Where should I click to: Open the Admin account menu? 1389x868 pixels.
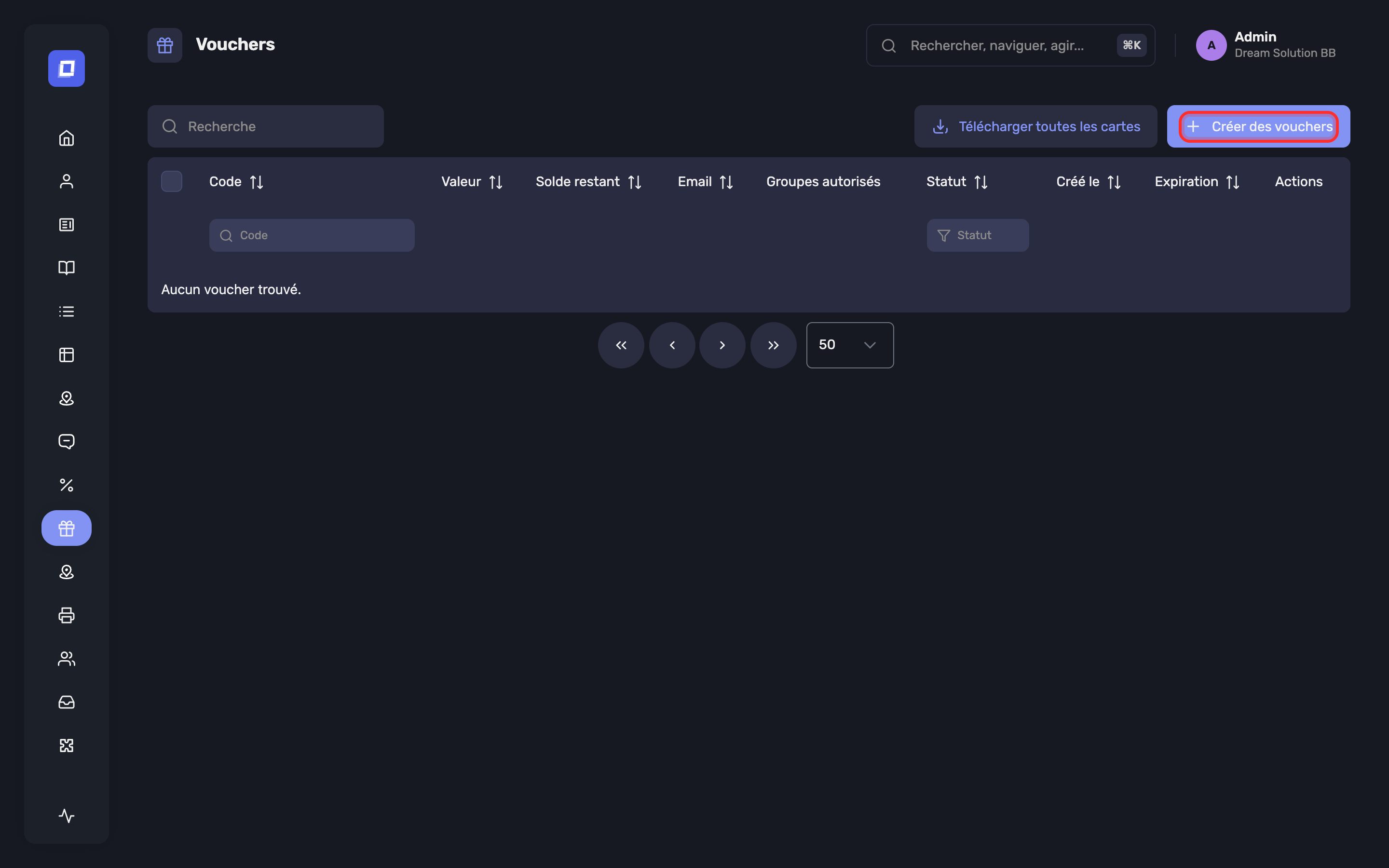tap(1266, 45)
